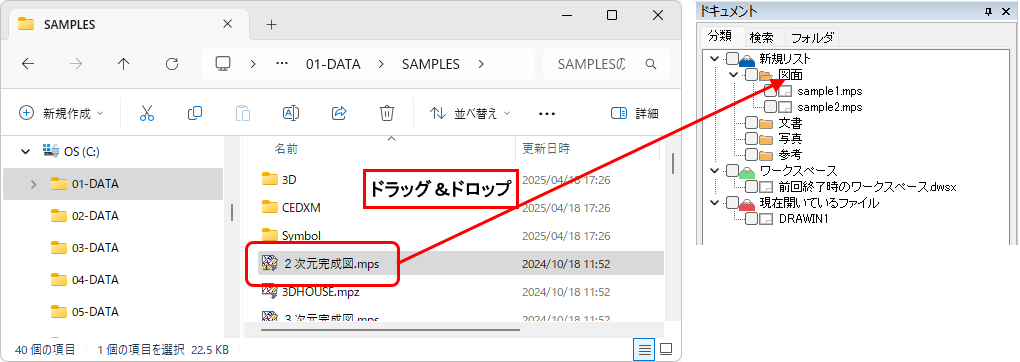
Task: Sort by the 更新日時 column header
Action: click(x=546, y=149)
